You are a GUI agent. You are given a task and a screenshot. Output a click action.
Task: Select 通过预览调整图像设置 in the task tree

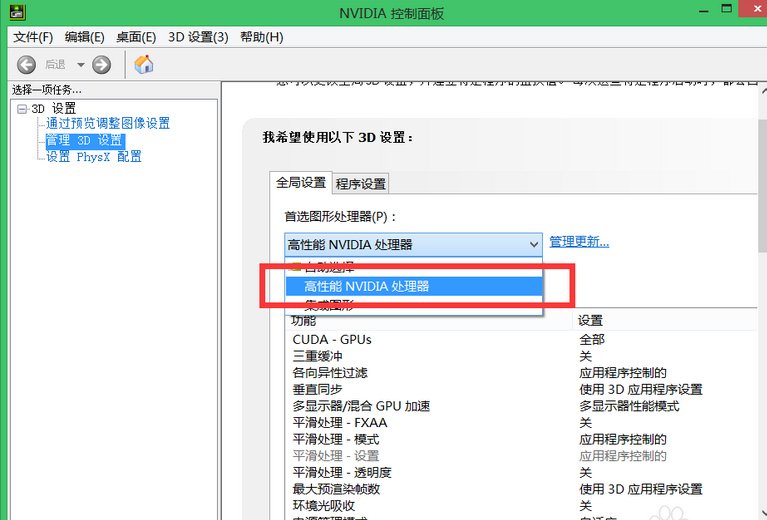coord(108,124)
